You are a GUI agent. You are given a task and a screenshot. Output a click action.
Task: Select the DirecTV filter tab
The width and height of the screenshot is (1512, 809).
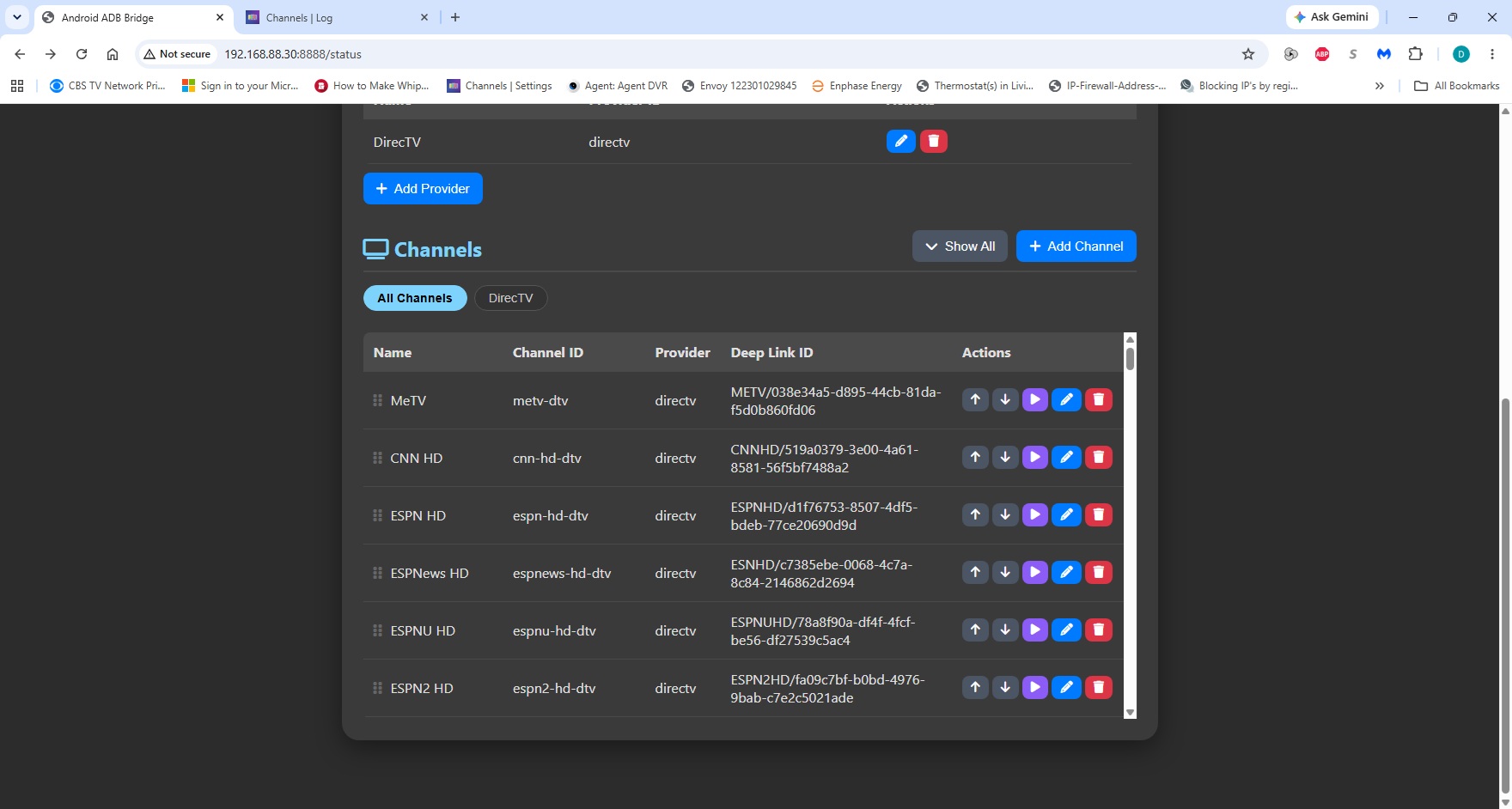coord(511,298)
